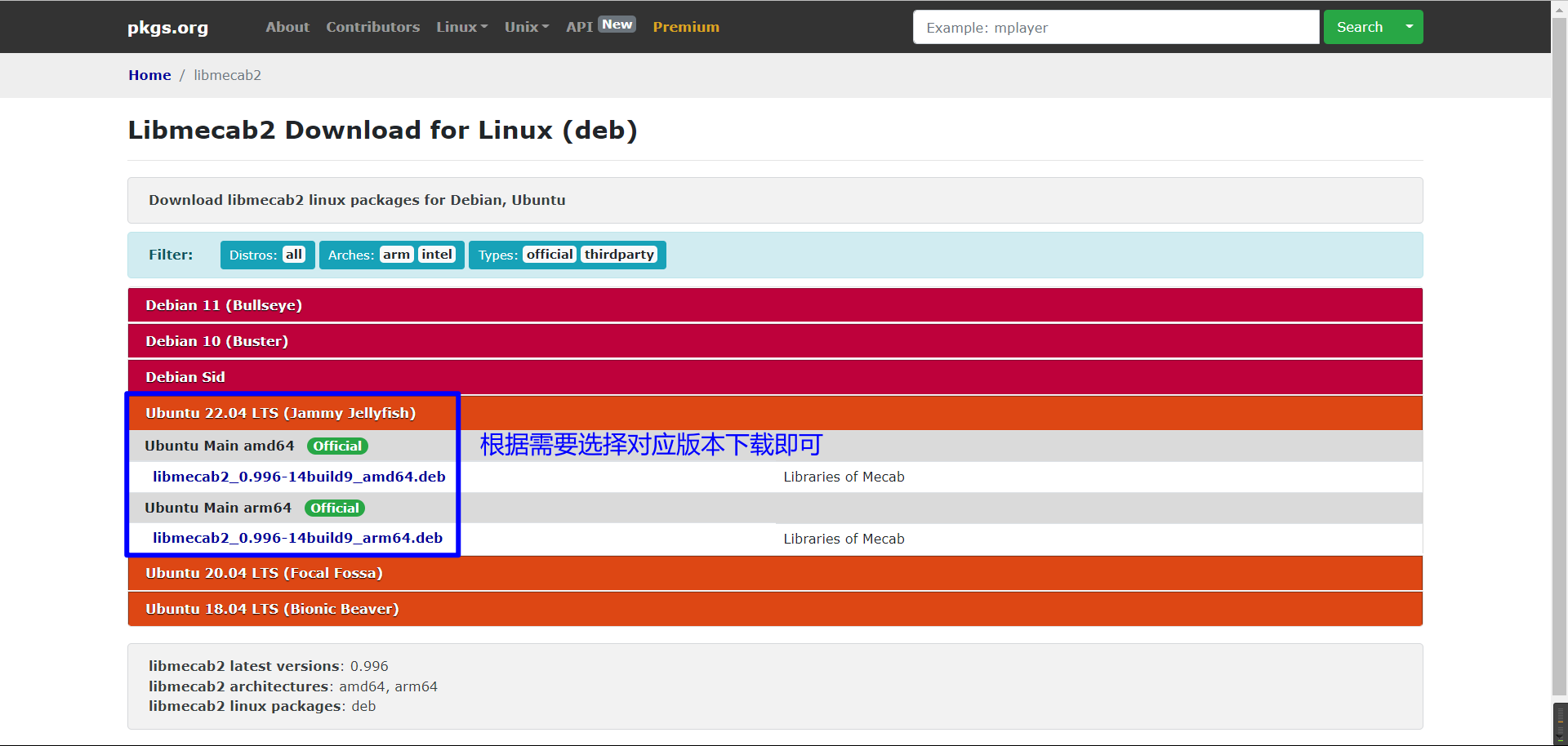Click inside the search input field
This screenshot has width=1568, height=746.
point(1115,27)
